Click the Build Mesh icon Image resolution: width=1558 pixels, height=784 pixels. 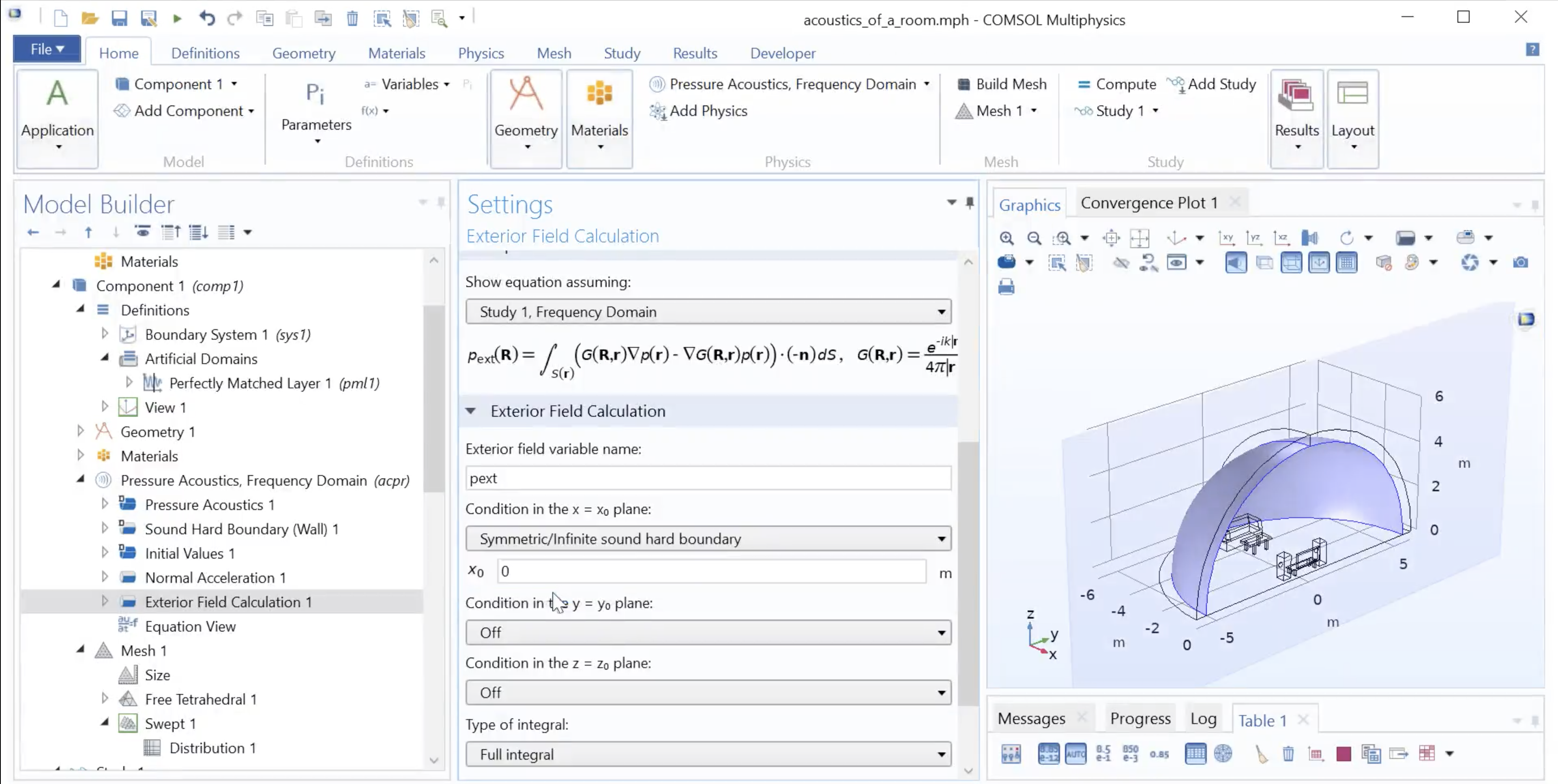tap(964, 84)
